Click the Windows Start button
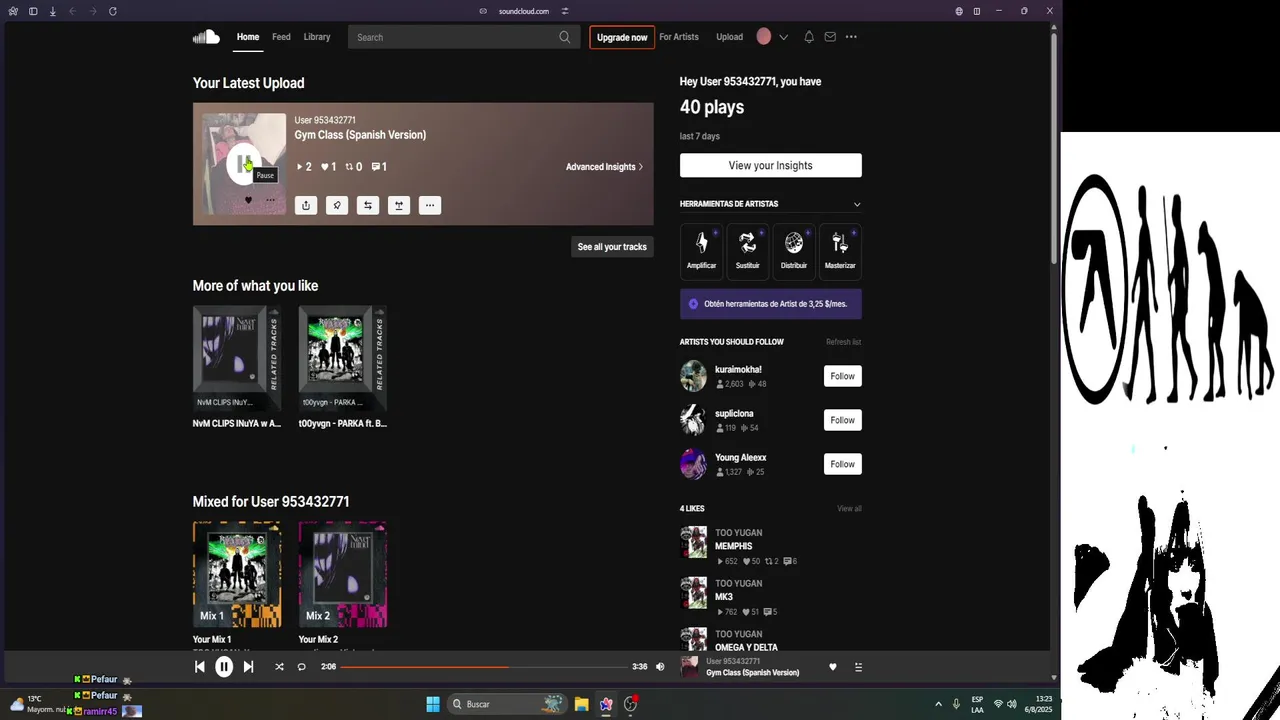The image size is (1280, 720). 433,704
